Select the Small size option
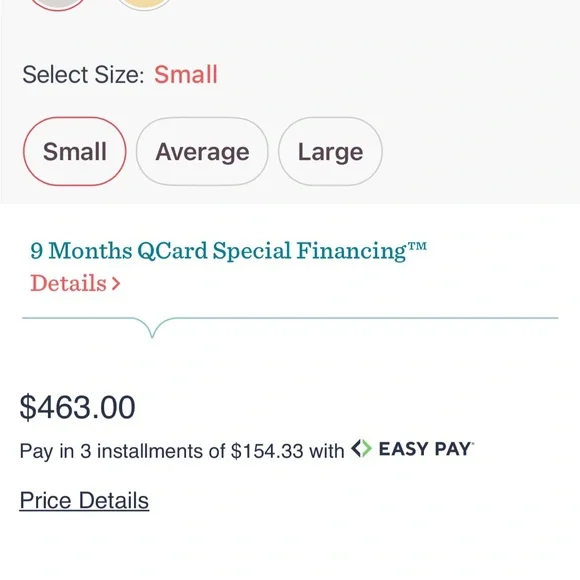The height and width of the screenshot is (580, 580). 75,151
